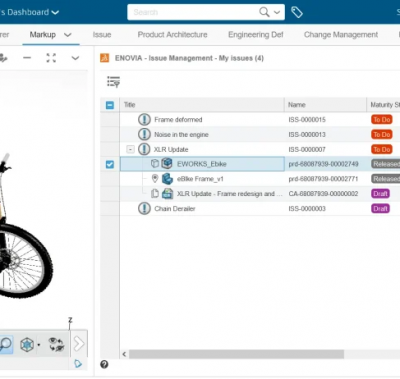The height and width of the screenshot is (379, 400).
Task: Maximize the 3D viewer widget
Action: [51, 58]
